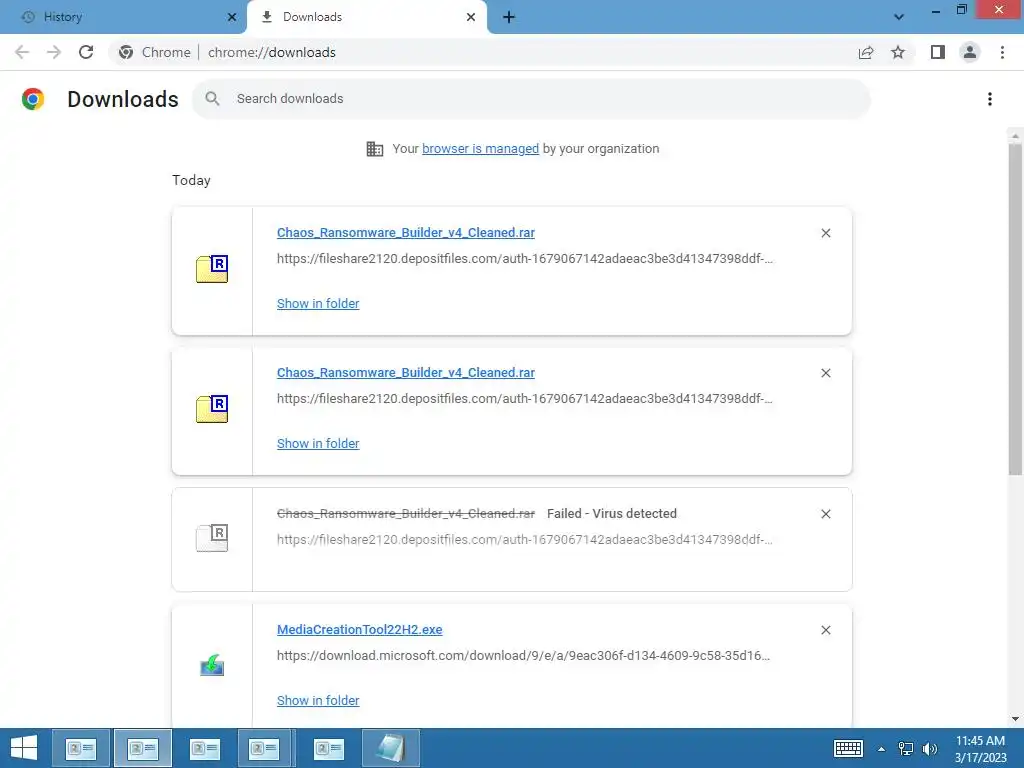Share this page via share icon

(866, 52)
